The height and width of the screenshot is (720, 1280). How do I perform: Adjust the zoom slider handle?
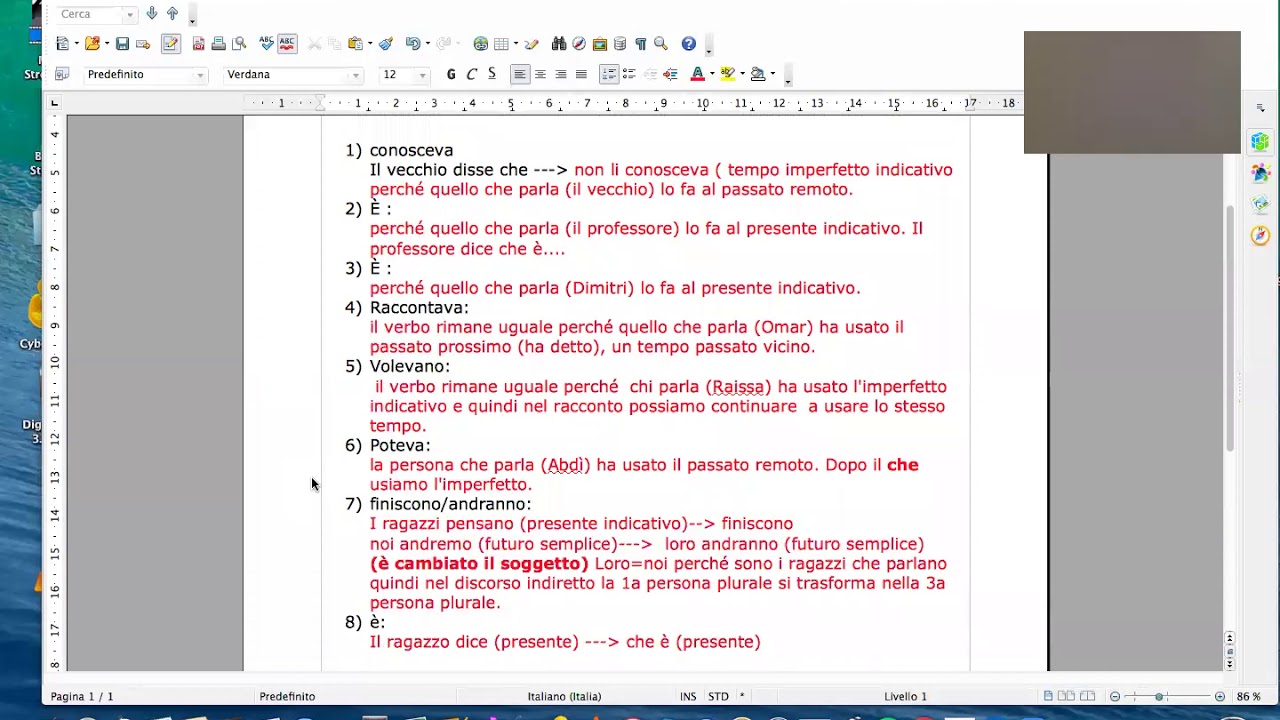(x=1159, y=696)
